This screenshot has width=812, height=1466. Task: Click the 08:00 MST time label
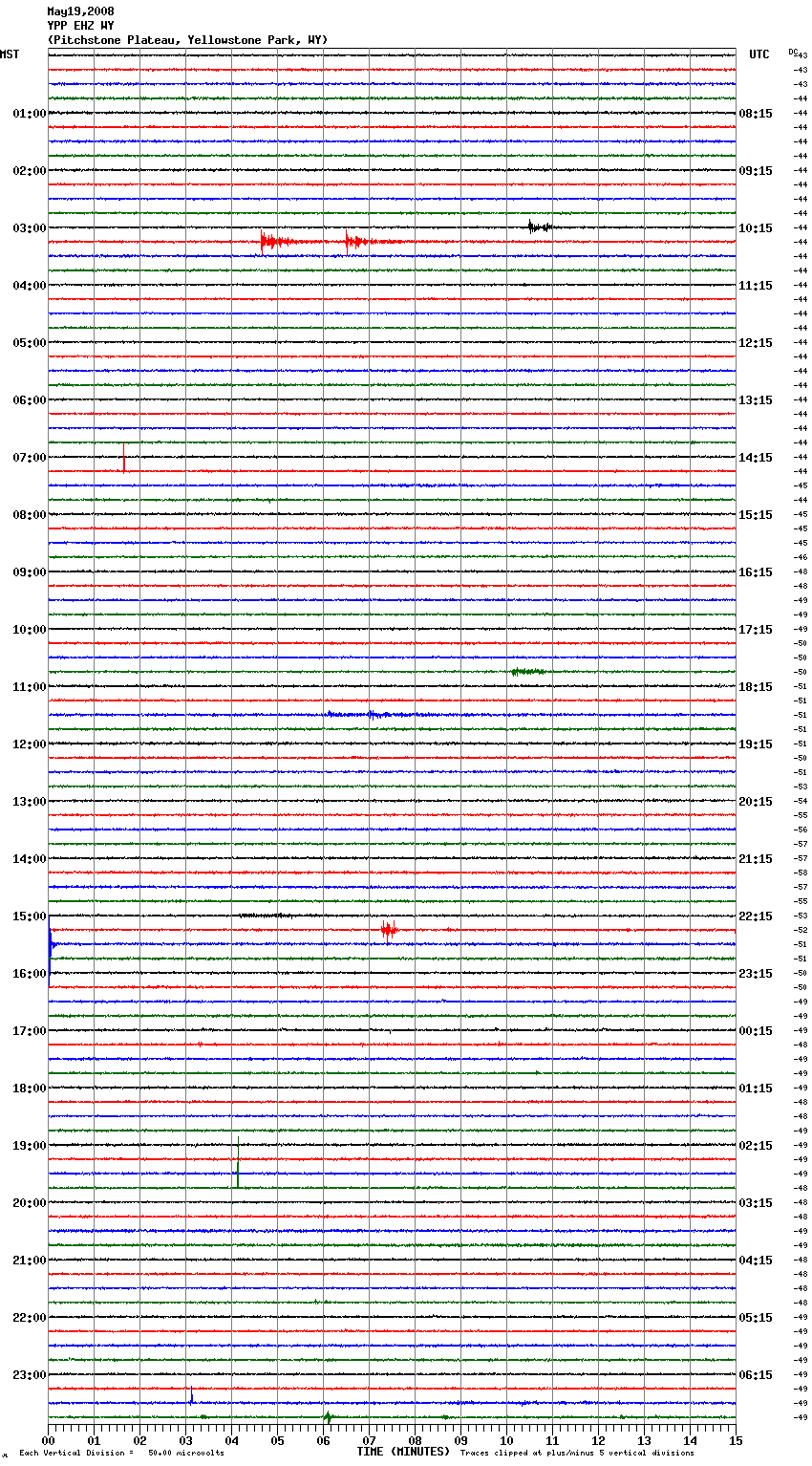click(30, 515)
